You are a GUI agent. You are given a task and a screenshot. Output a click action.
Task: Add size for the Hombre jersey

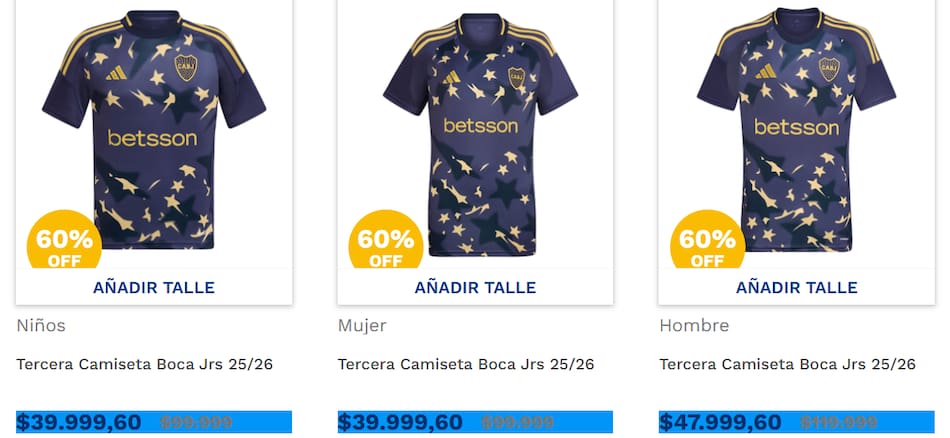point(797,287)
